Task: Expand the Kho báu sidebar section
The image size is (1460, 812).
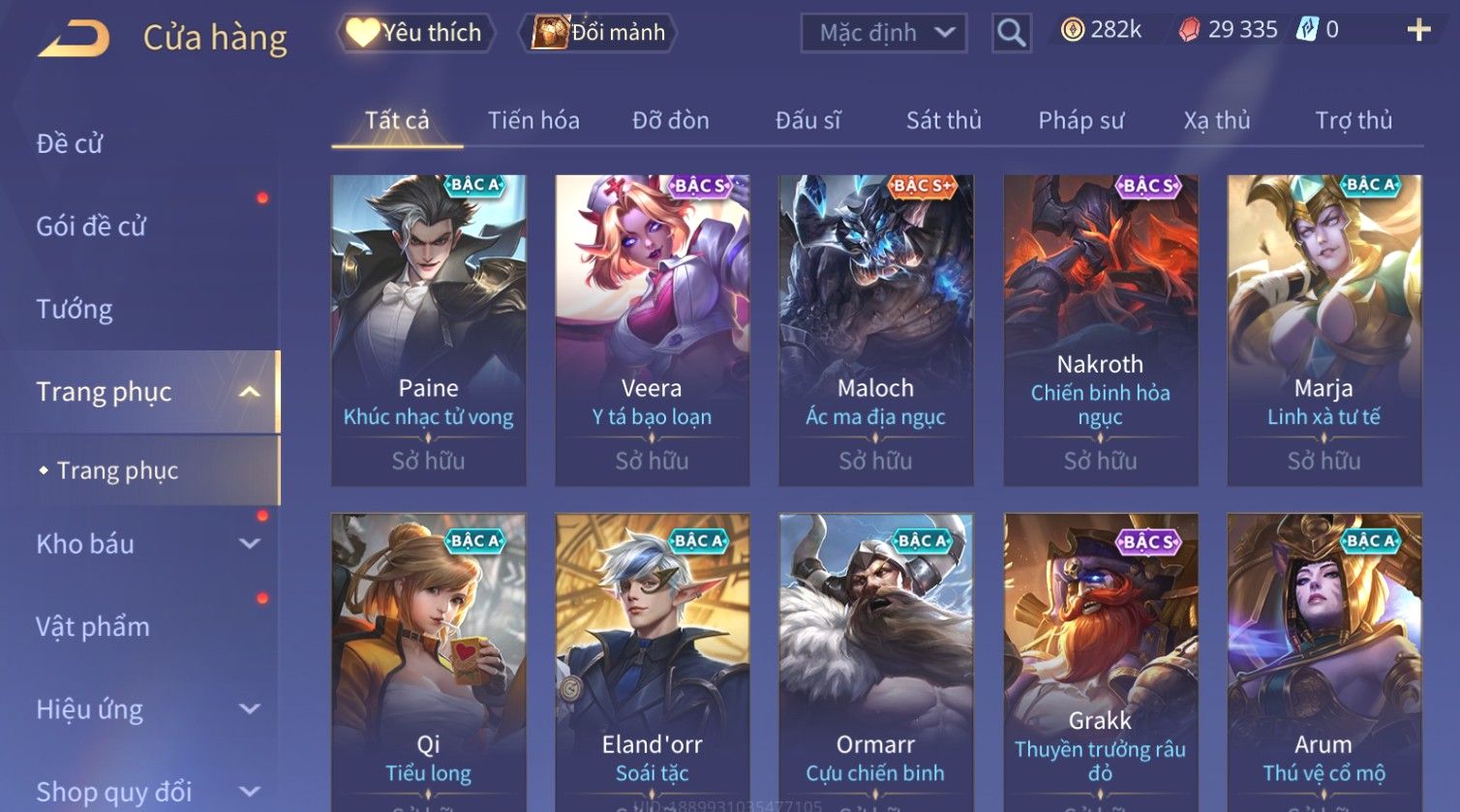Action: click(250, 544)
